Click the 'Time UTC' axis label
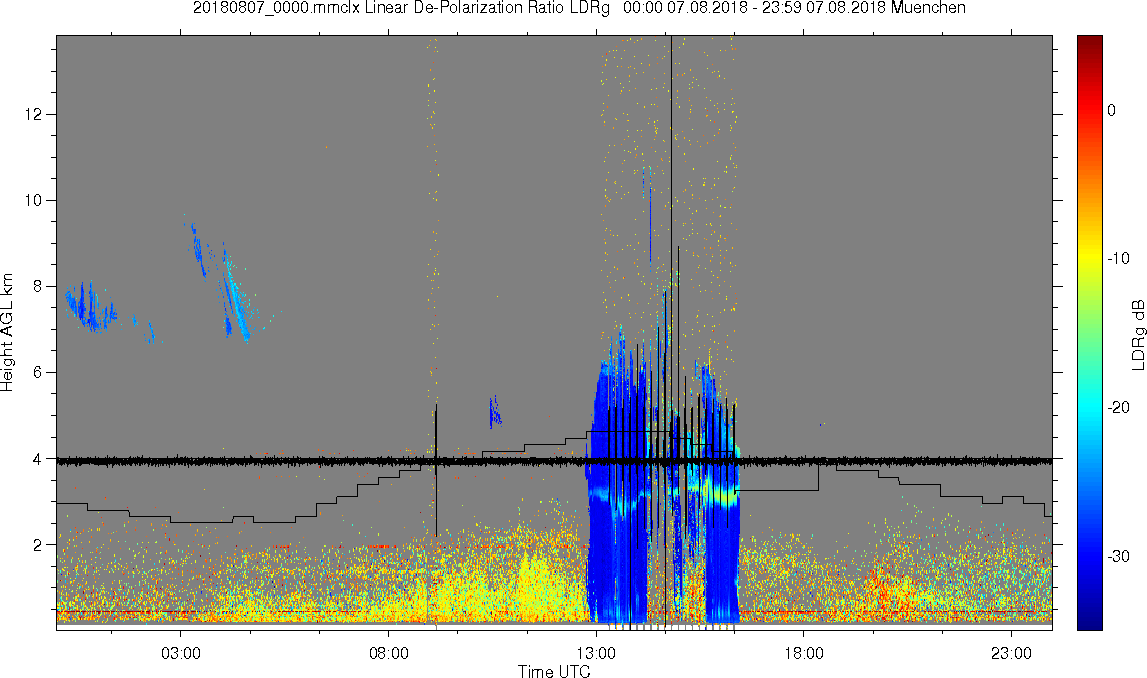The width and height of the screenshot is (1147, 678). tap(554, 671)
